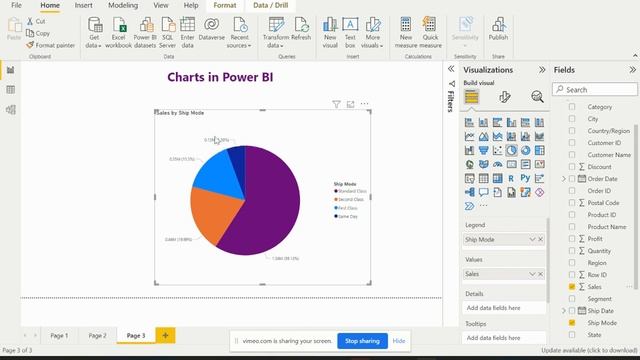Switch to the Modeling ribbon tab
640x360 pixels.
[x=123, y=5]
